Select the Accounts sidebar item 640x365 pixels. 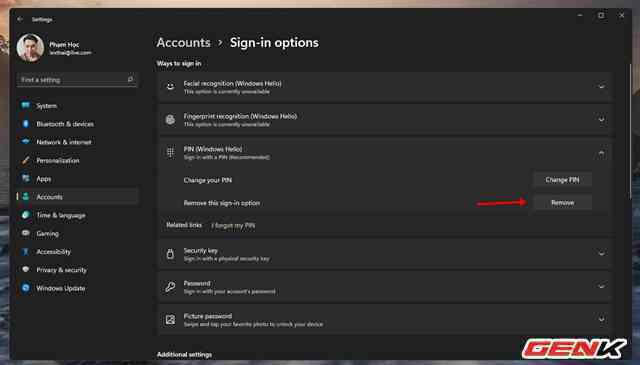(78, 197)
